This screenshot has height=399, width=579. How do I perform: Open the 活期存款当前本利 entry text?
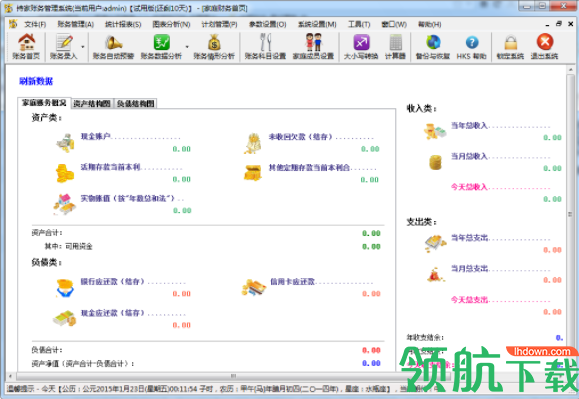110,167
